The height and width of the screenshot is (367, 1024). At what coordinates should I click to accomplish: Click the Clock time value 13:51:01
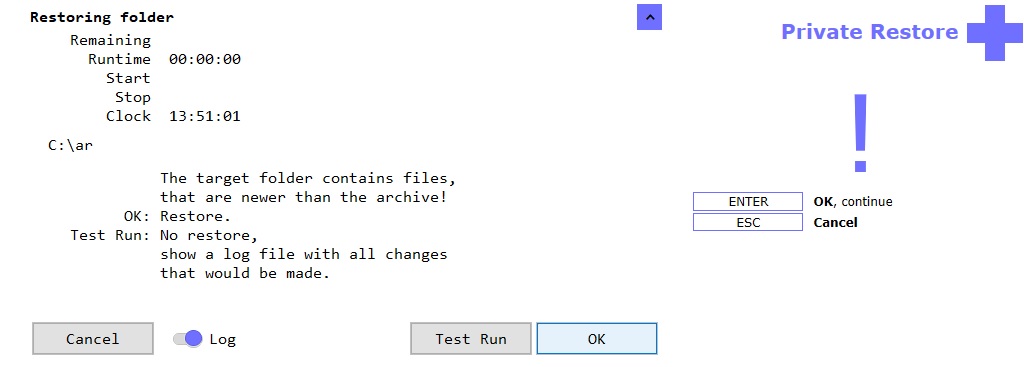point(204,116)
